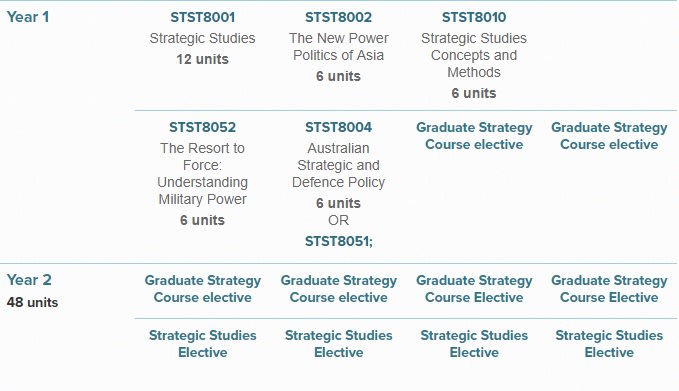Click the Year 1 row heading
The width and height of the screenshot is (679, 391).
pyautogui.click(x=28, y=17)
